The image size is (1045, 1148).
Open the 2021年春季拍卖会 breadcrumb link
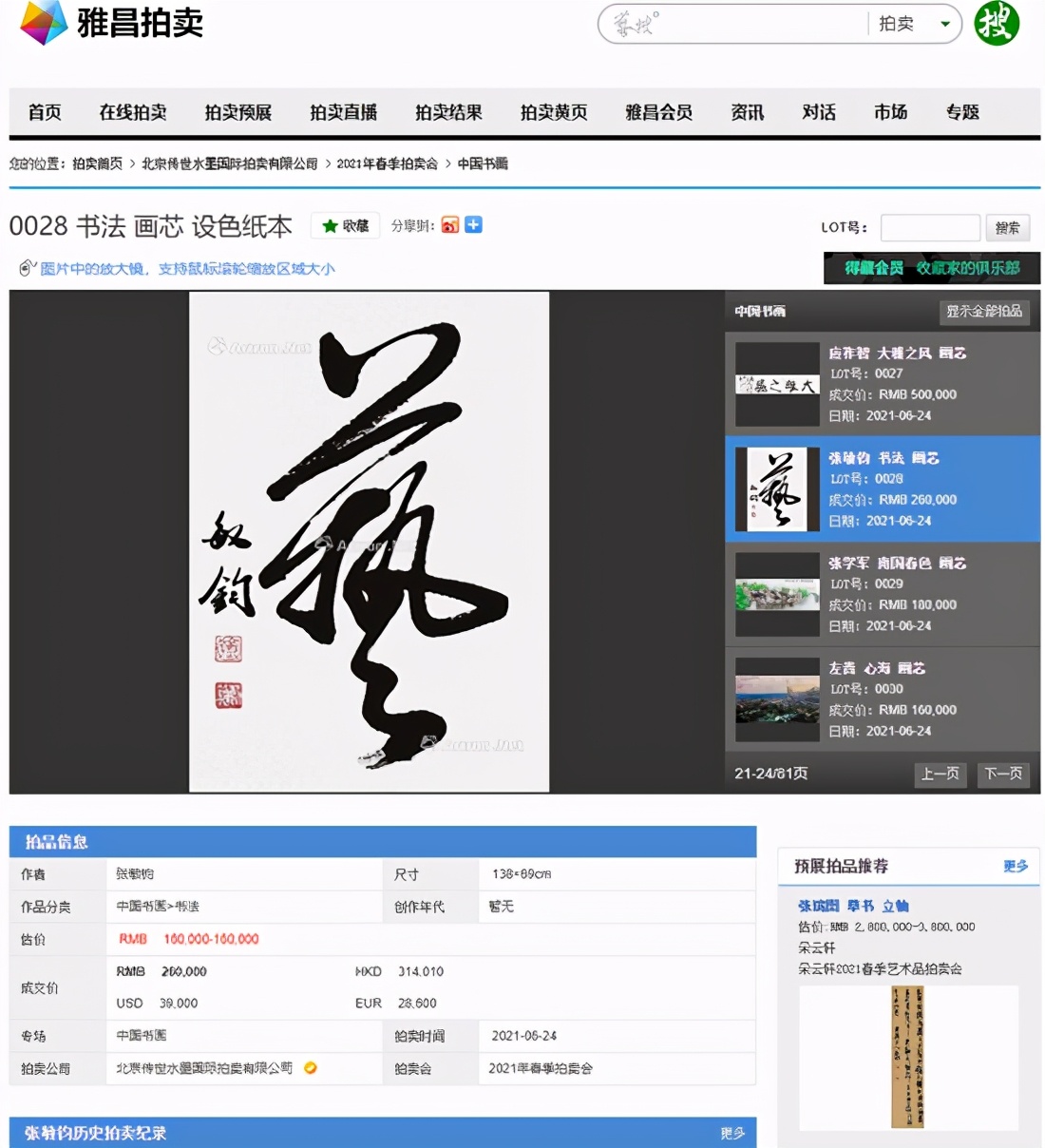pos(388,163)
